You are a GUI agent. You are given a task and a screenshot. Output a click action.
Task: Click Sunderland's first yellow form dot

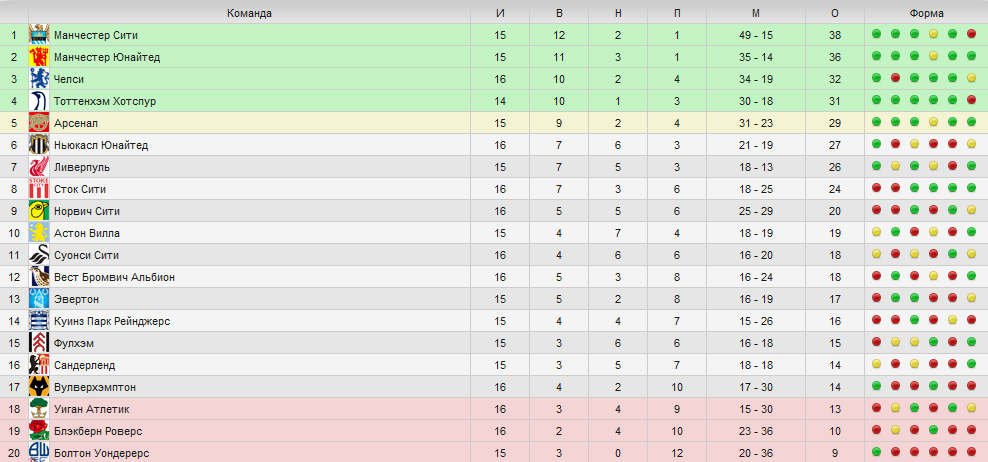(x=876, y=364)
